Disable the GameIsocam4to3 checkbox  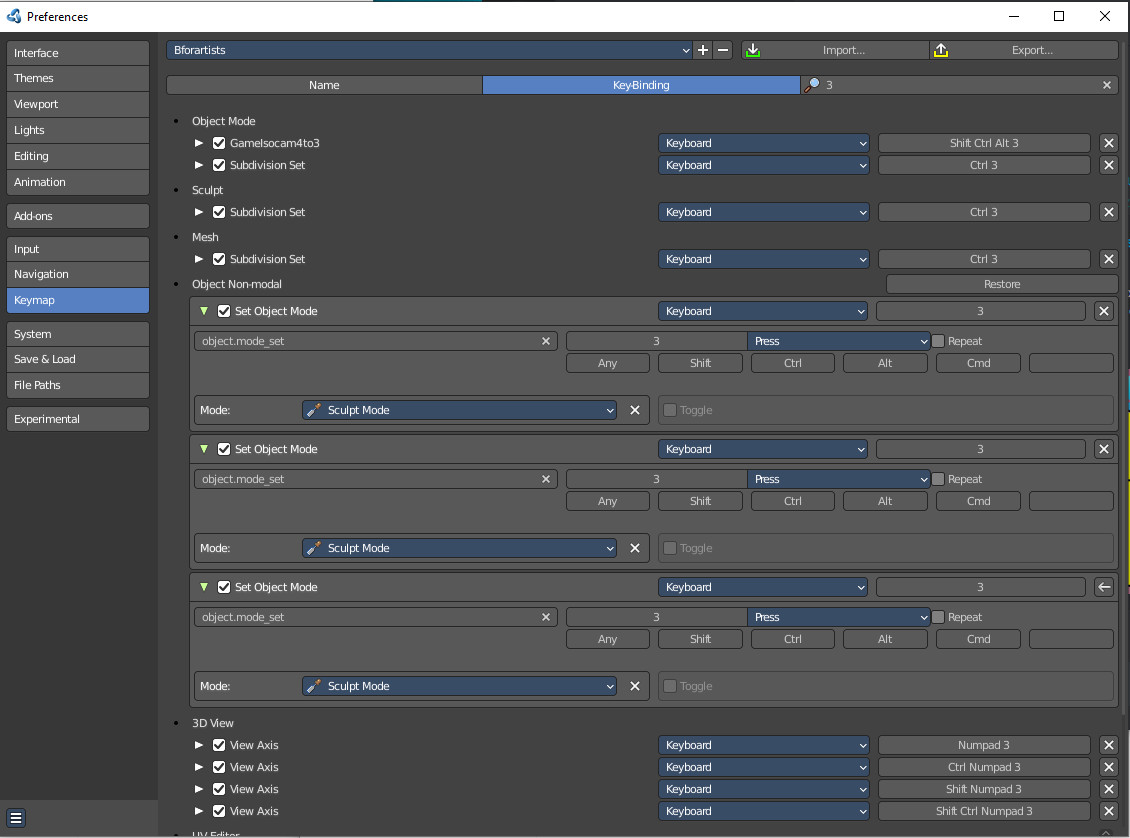(x=219, y=143)
